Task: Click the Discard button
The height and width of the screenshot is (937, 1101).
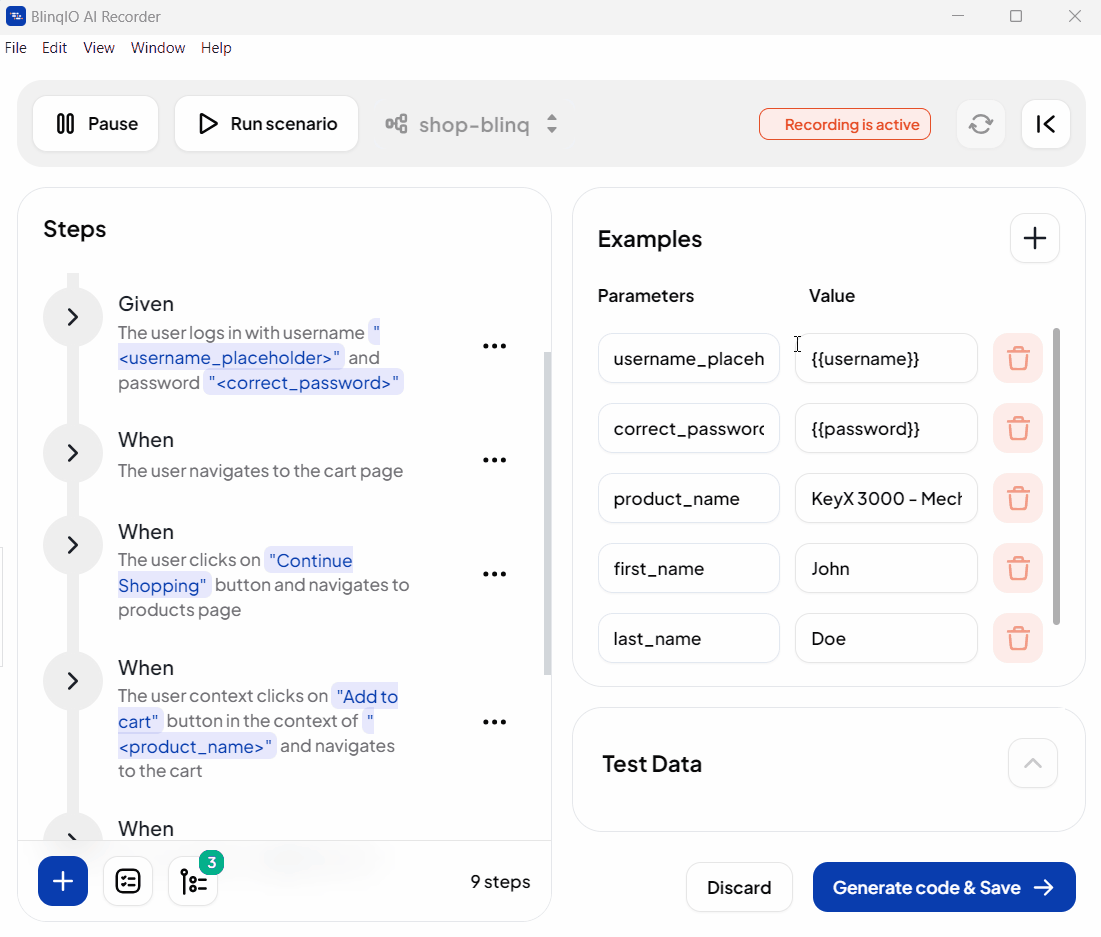Action: [x=739, y=887]
